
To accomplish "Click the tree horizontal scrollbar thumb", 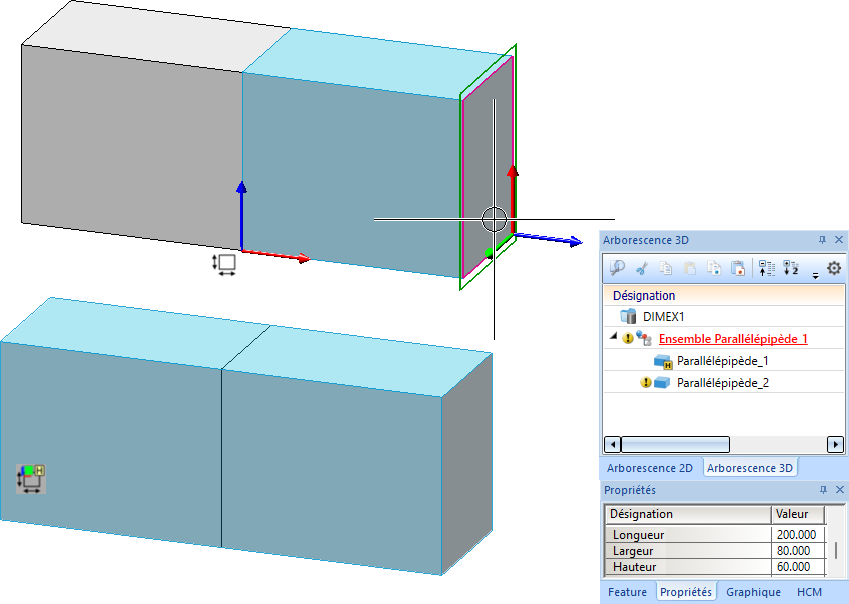I will click(675, 445).
